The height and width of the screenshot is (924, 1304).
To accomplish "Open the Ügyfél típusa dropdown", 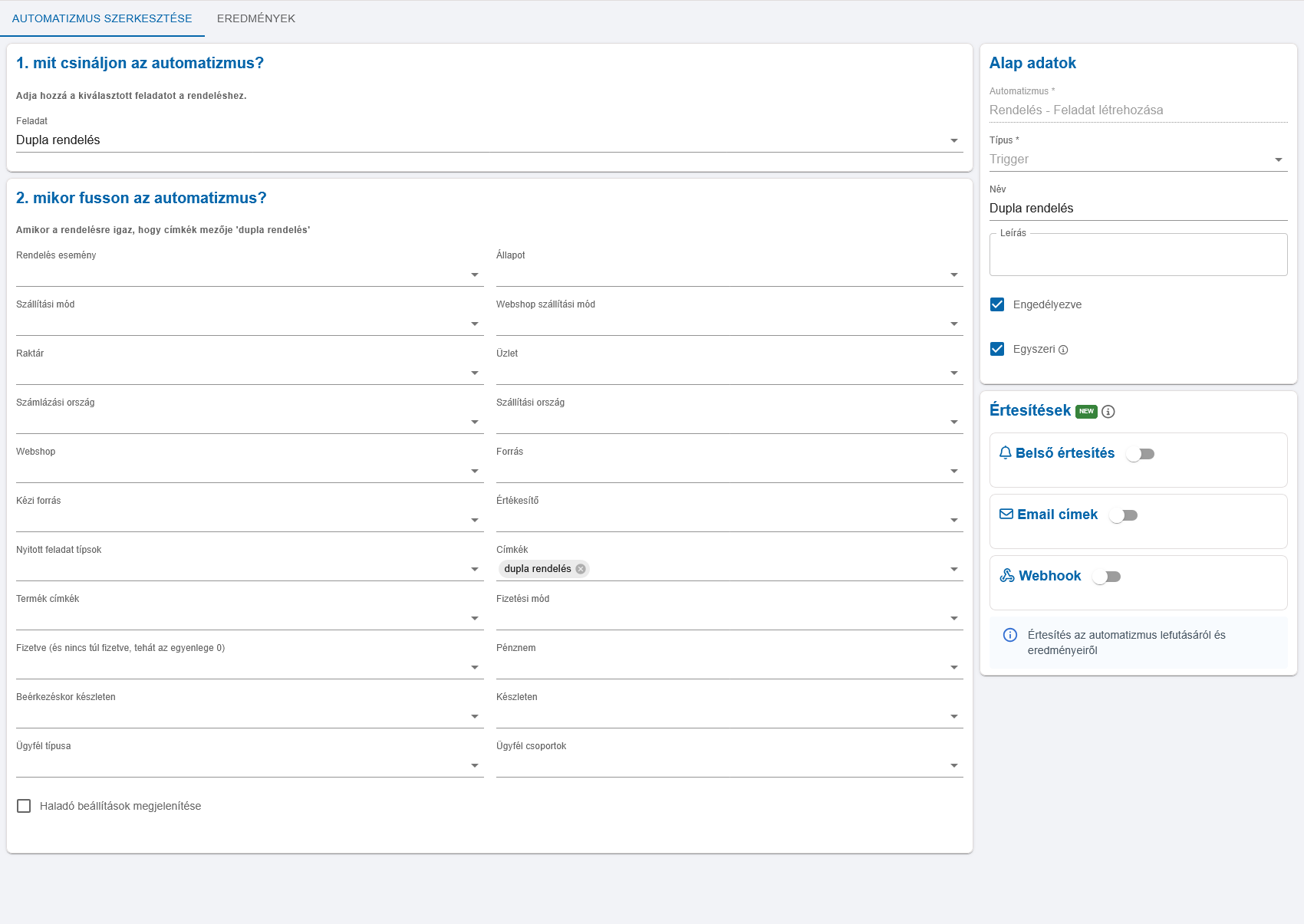I will (x=250, y=765).
